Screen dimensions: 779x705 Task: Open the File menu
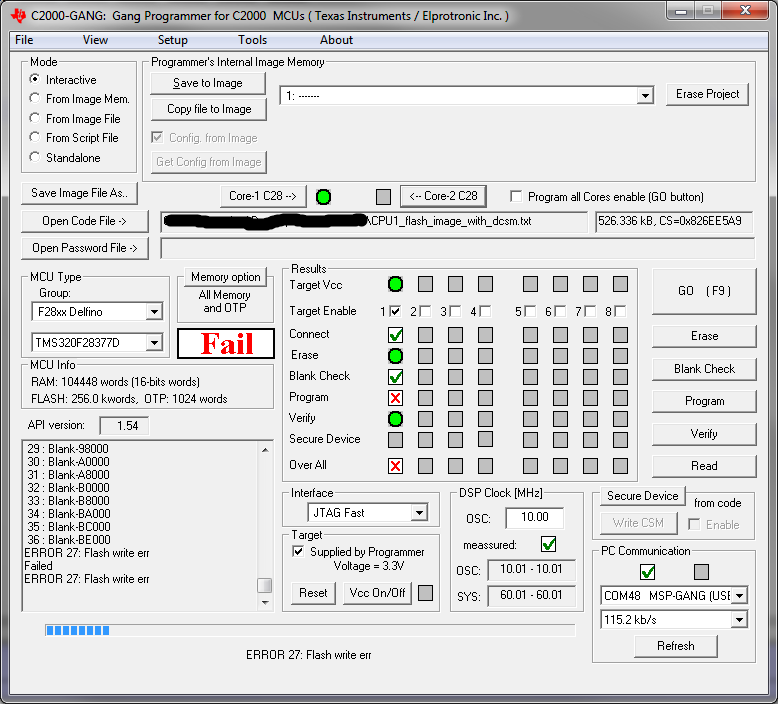24,40
